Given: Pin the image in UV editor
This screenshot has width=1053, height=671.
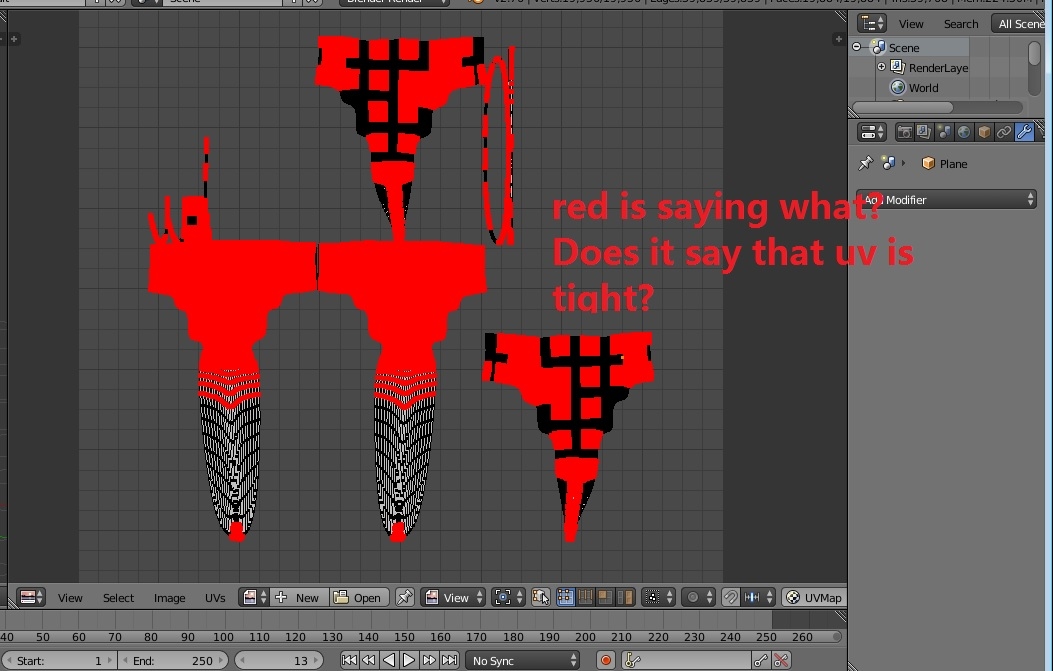Looking at the screenshot, I should (x=404, y=597).
